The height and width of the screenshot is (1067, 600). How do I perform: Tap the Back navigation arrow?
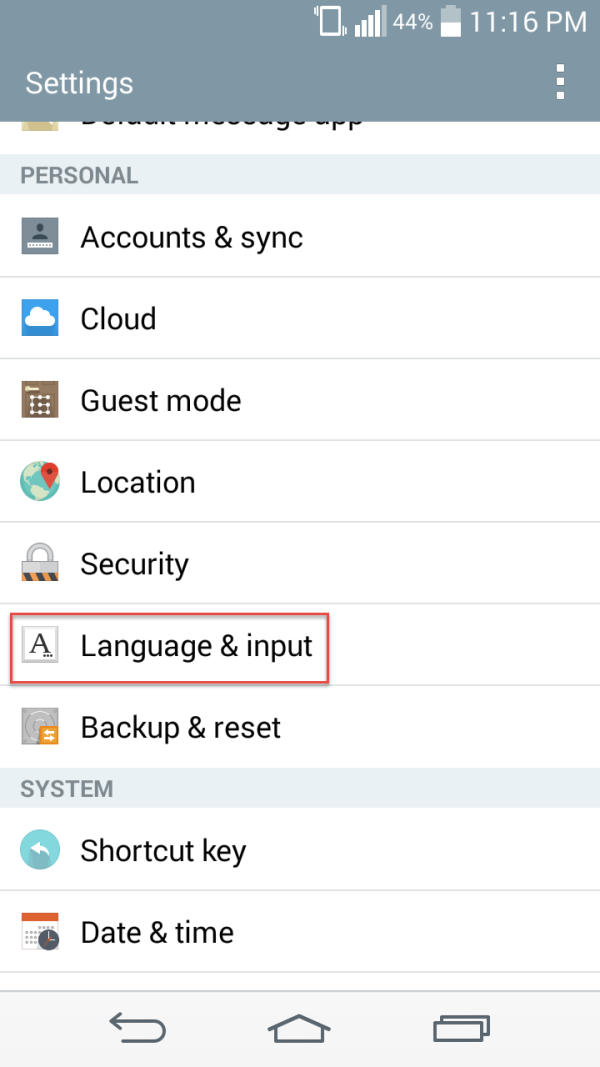tap(138, 1028)
